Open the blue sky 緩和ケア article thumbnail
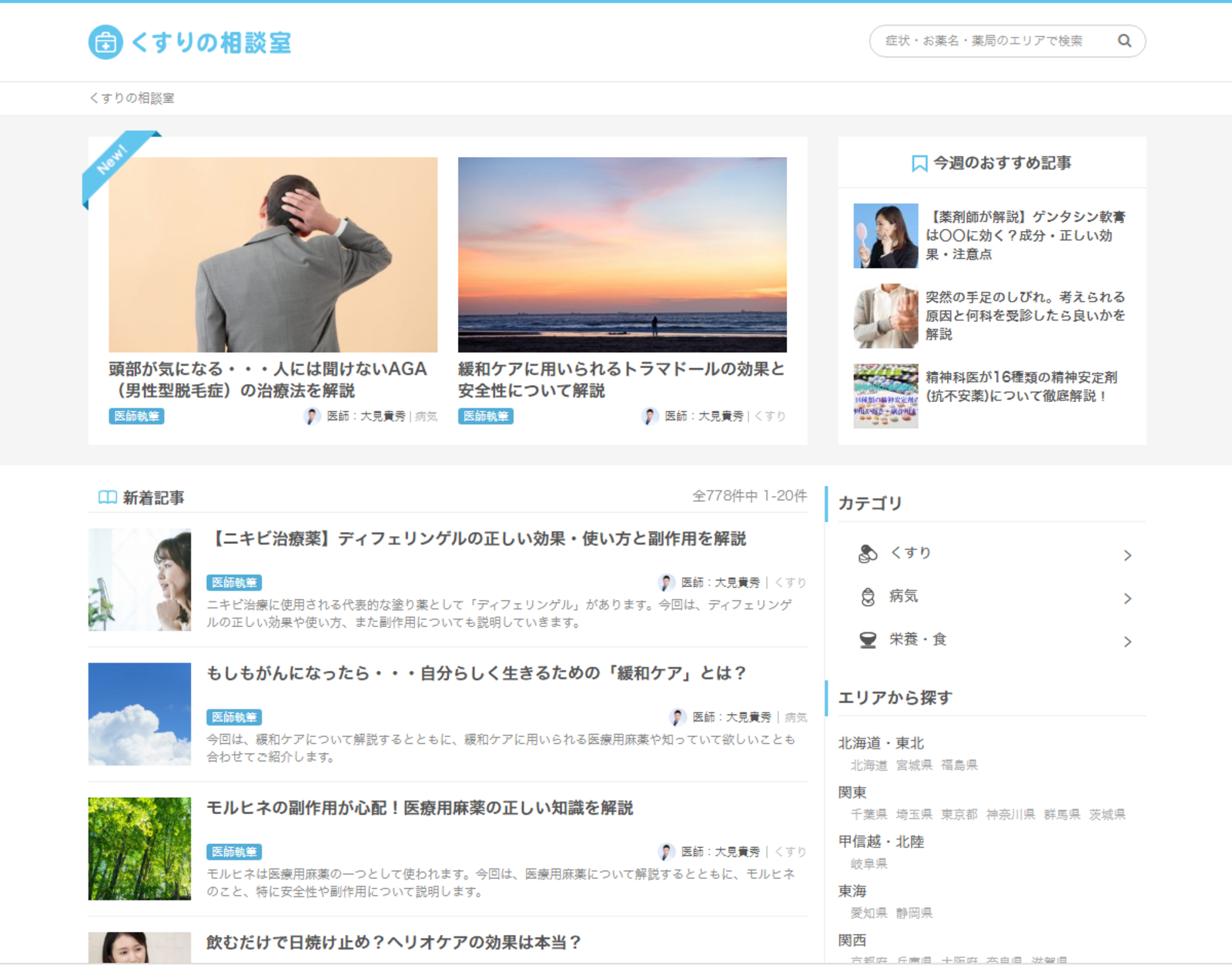 tap(139, 714)
